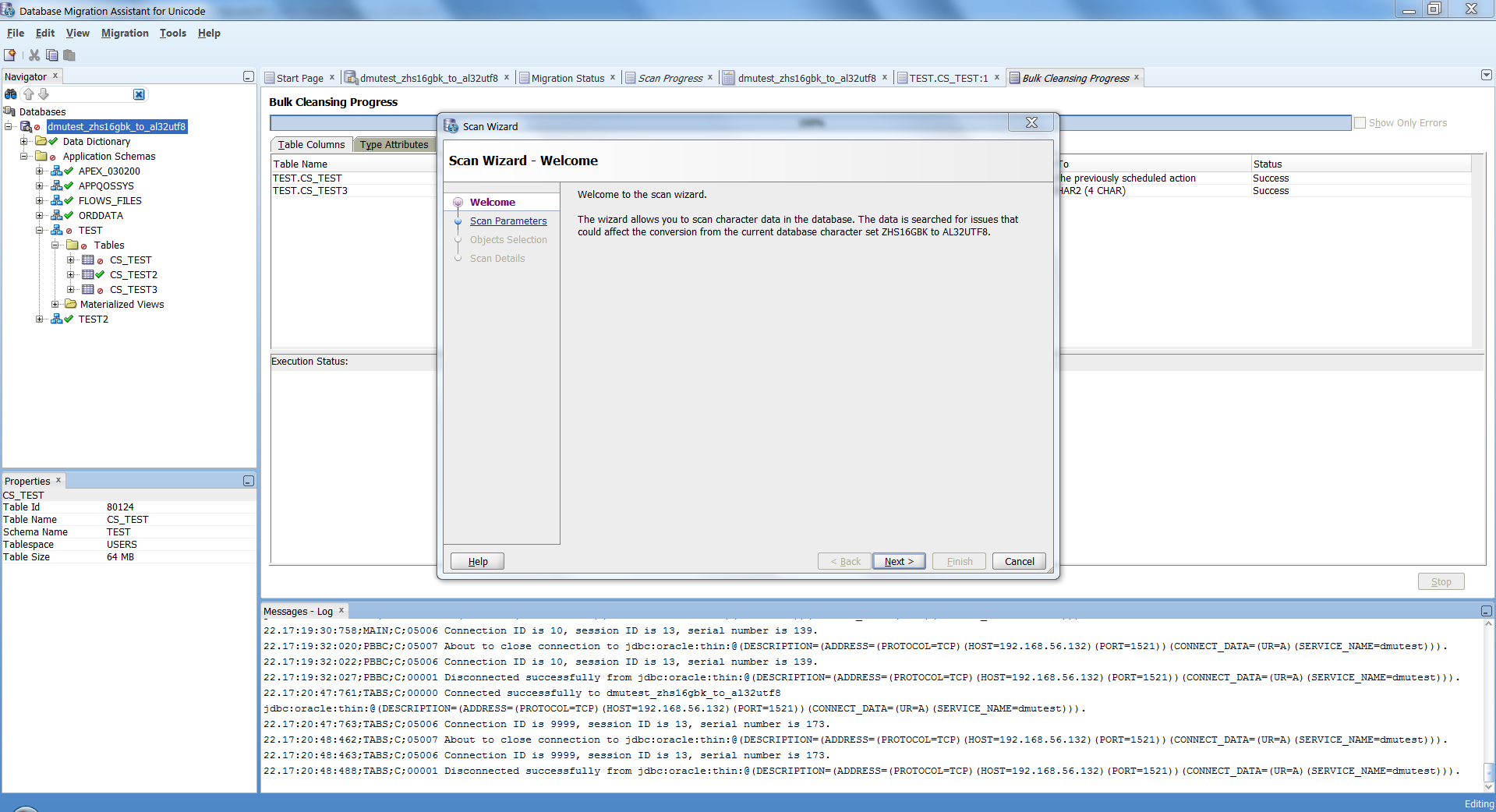Close the Scan Wizard dialog
Viewport: 1496px width, 812px height.
1031,122
